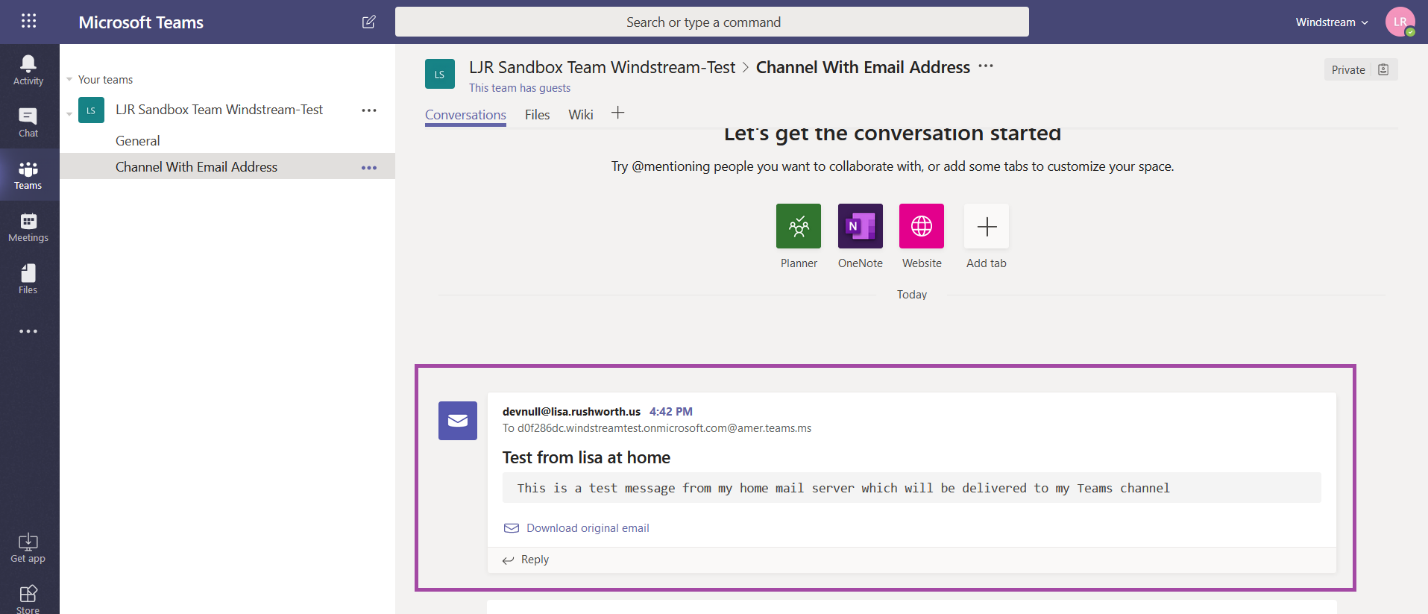Click the LJR Sandbox Team breadcrumb in header

602,67
